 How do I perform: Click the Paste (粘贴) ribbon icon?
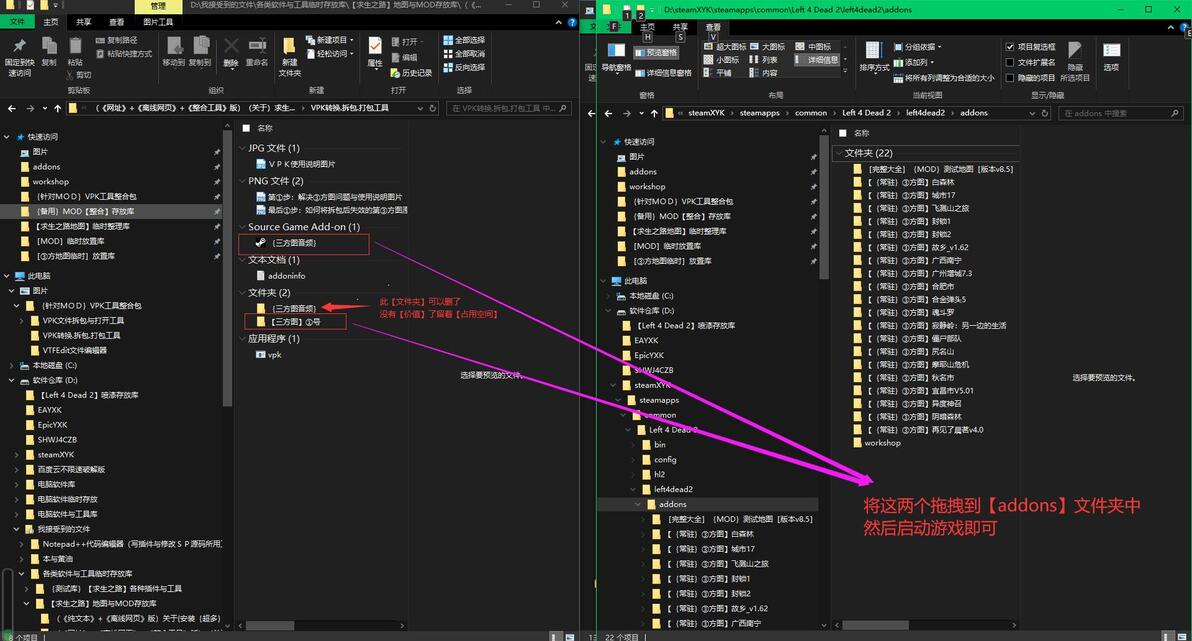74,47
